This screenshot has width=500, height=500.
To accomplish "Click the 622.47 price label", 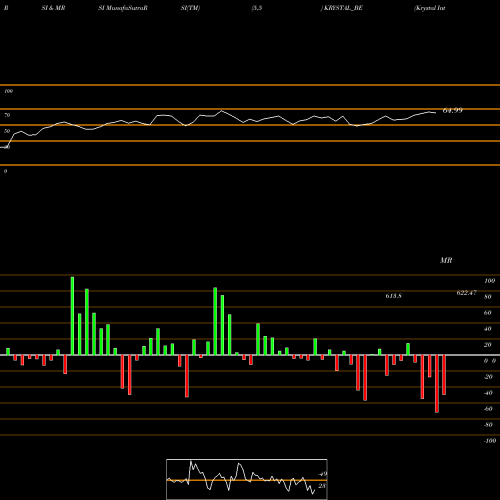I will (x=466, y=293).
